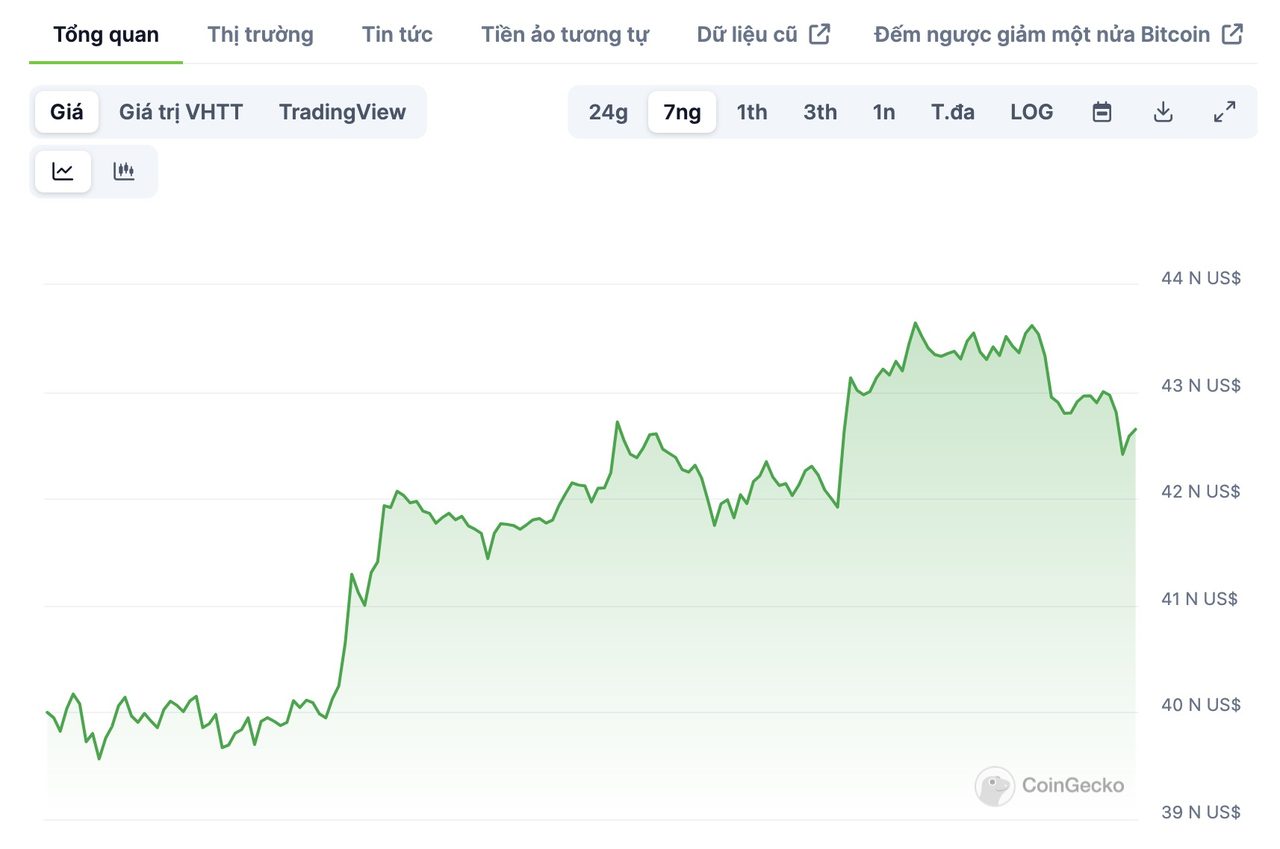
Task: Switch to TradingView chart
Action: [x=342, y=112]
